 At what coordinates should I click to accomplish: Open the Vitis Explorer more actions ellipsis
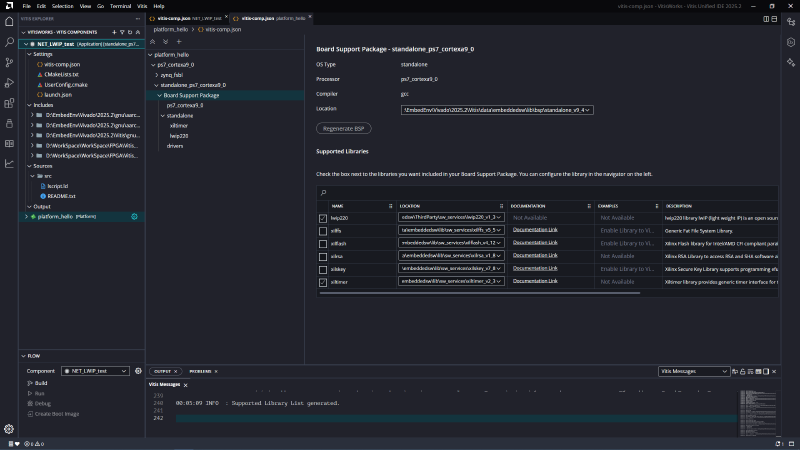point(138,18)
